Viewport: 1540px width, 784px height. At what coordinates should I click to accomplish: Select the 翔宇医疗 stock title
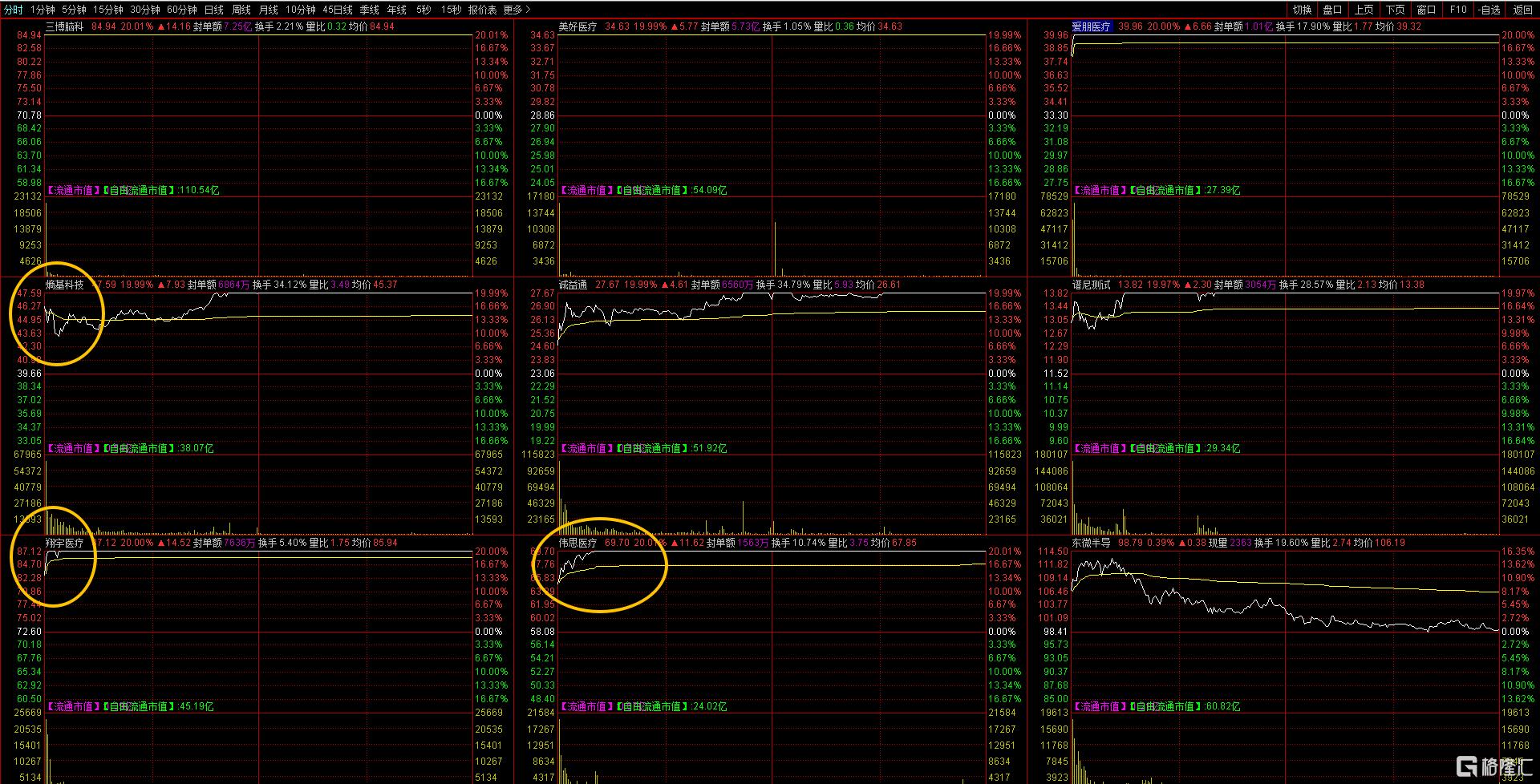coord(64,543)
